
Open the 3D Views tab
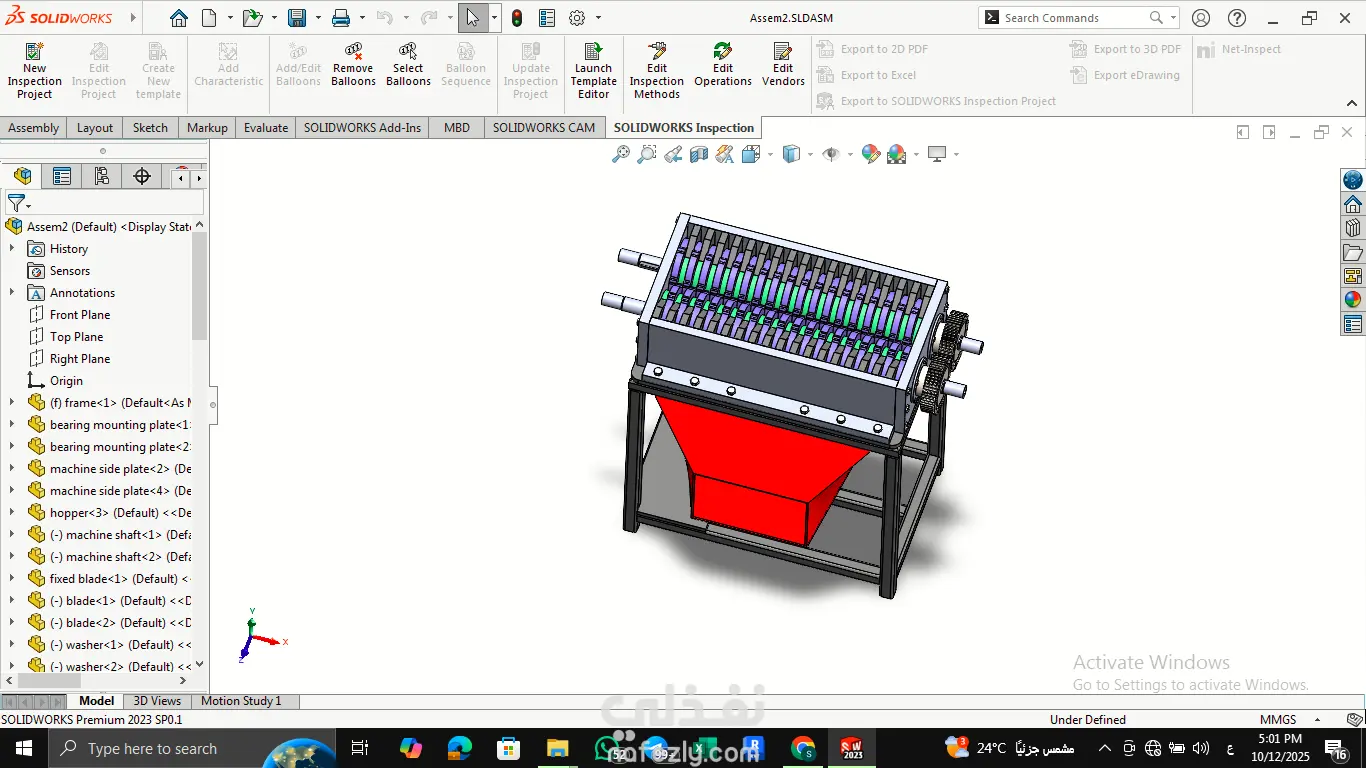click(x=157, y=701)
